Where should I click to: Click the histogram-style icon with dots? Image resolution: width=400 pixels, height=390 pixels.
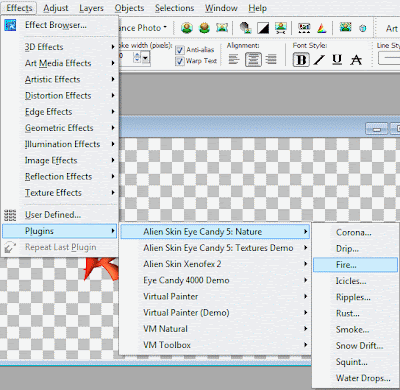(x=304, y=28)
